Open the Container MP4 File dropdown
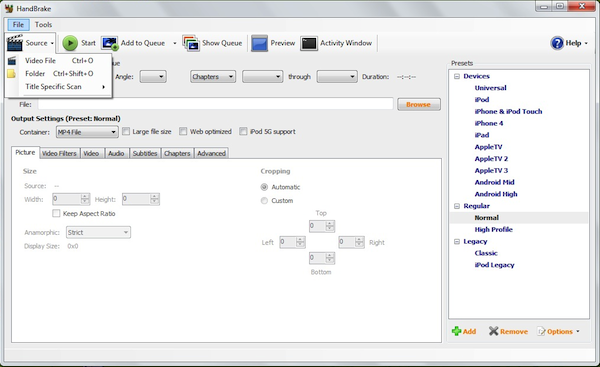 click(x=87, y=132)
